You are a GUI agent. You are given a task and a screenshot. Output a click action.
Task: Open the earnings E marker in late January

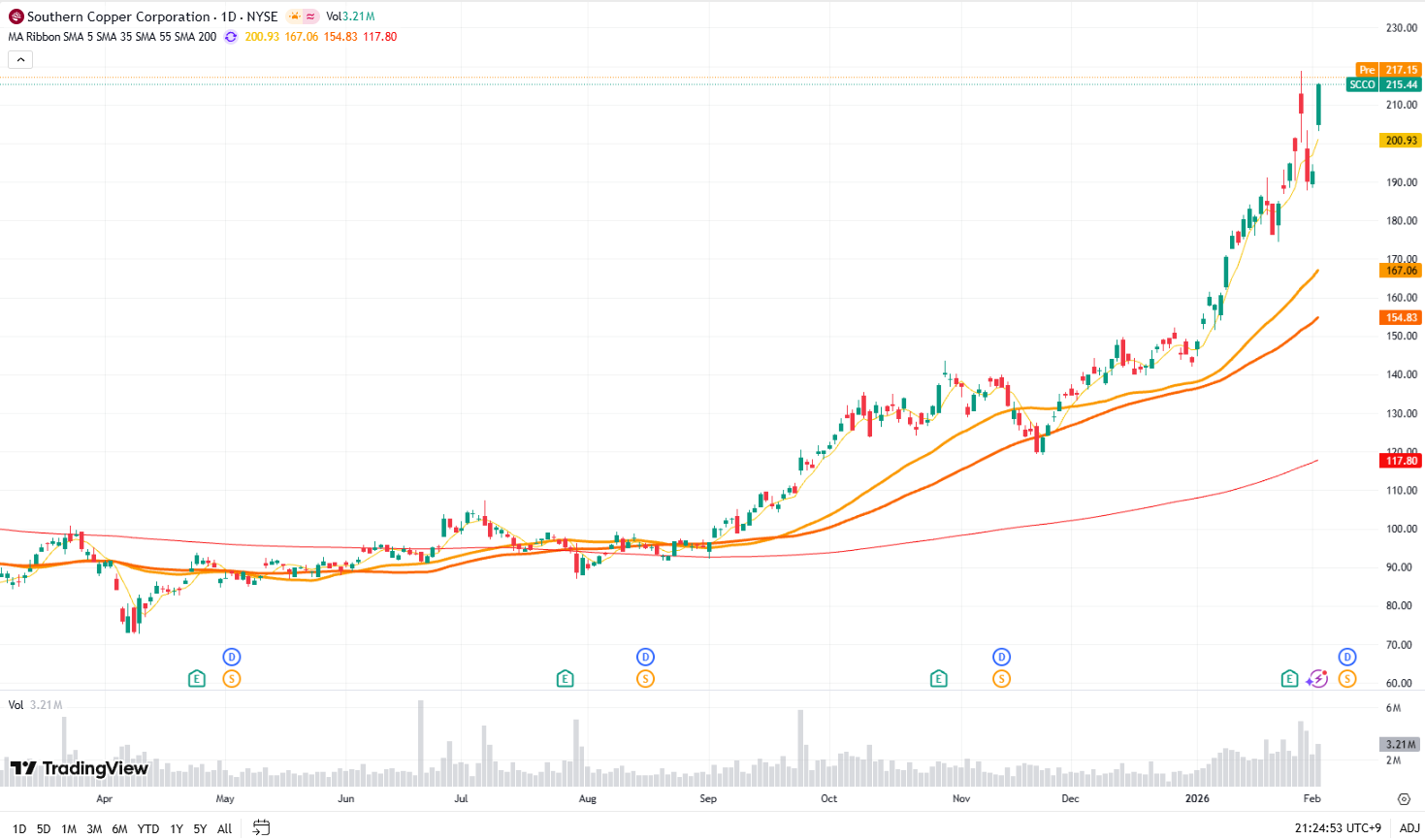(x=1289, y=679)
